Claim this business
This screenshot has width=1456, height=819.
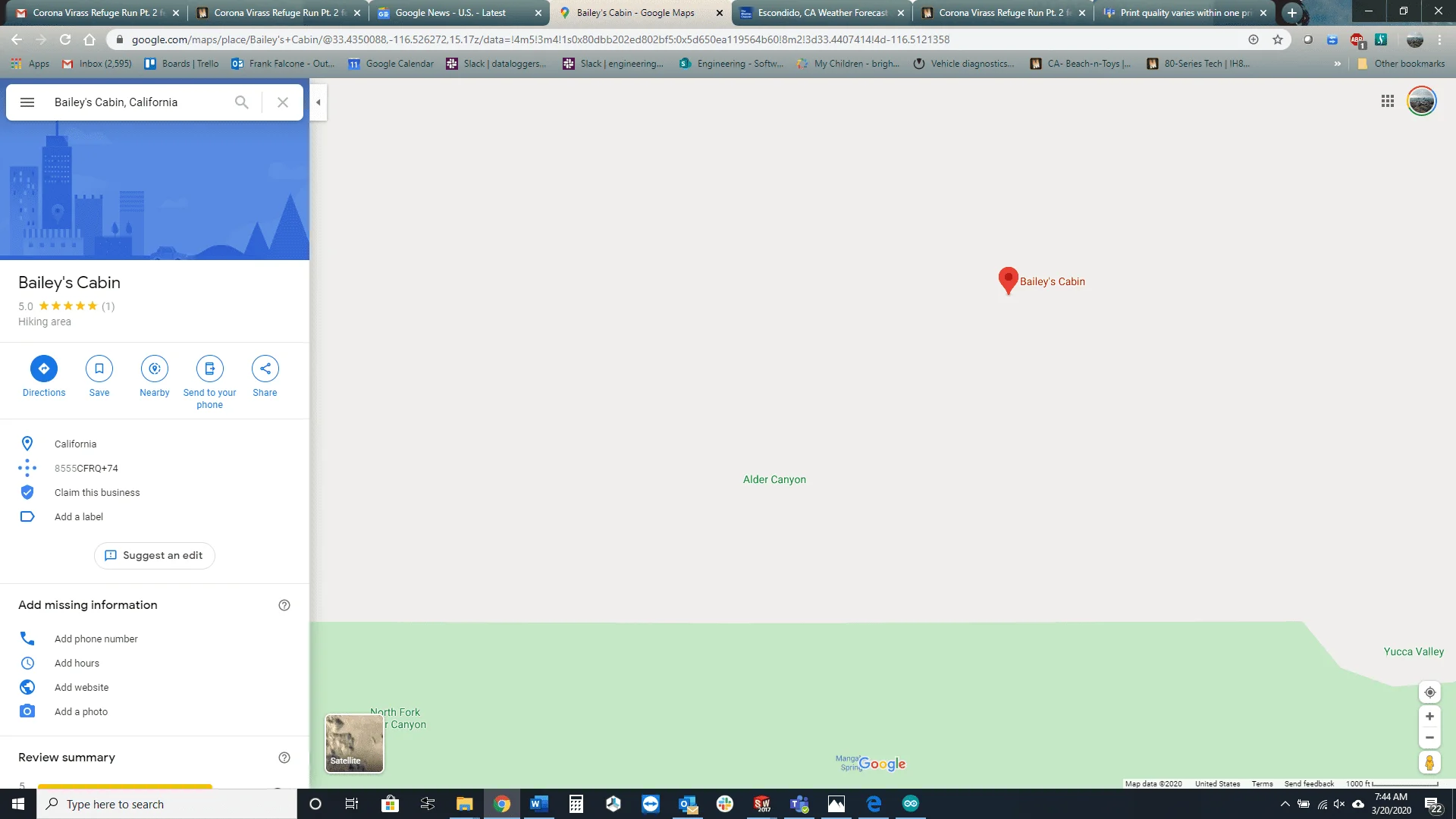click(x=155, y=493)
